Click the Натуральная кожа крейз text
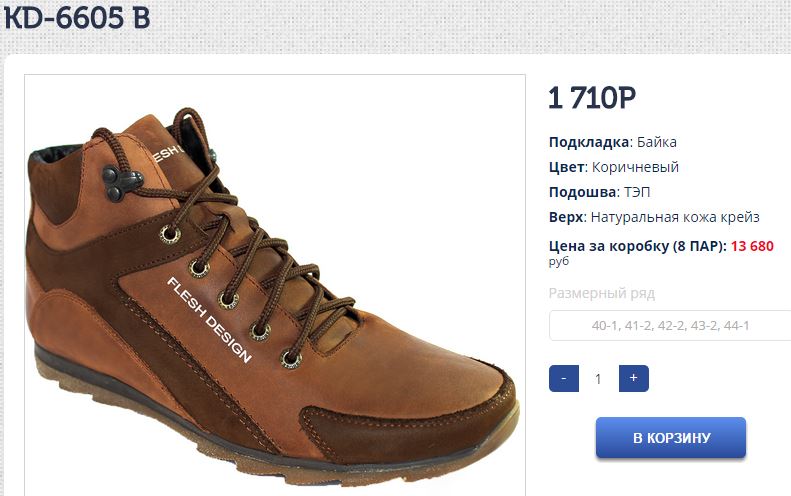 click(675, 217)
